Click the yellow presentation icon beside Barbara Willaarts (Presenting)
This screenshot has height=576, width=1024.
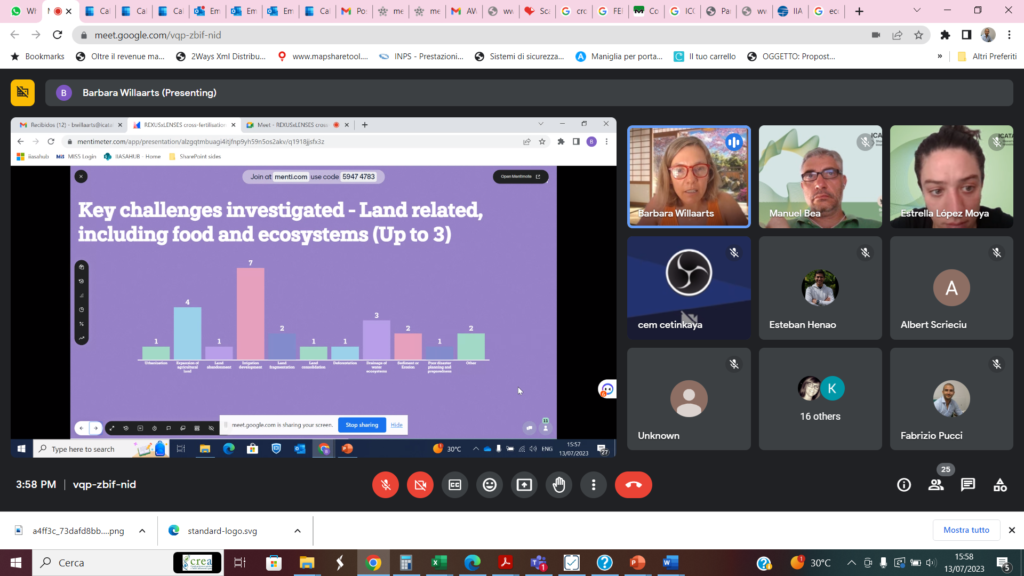point(22,93)
